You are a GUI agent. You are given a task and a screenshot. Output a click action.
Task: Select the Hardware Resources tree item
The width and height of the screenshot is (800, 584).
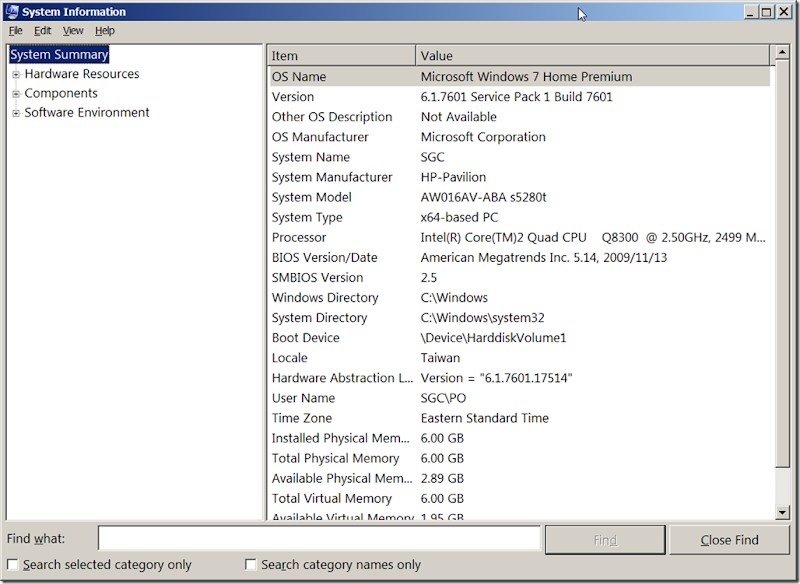click(x=82, y=74)
